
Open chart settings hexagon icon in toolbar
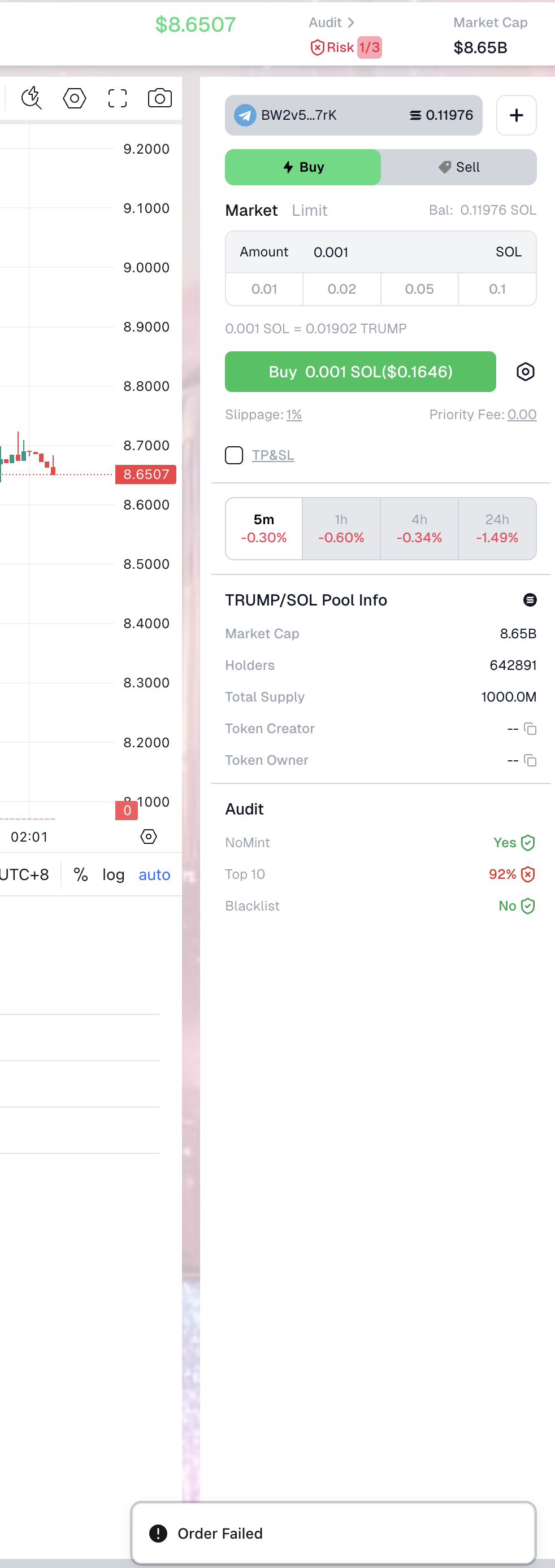point(75,98)
